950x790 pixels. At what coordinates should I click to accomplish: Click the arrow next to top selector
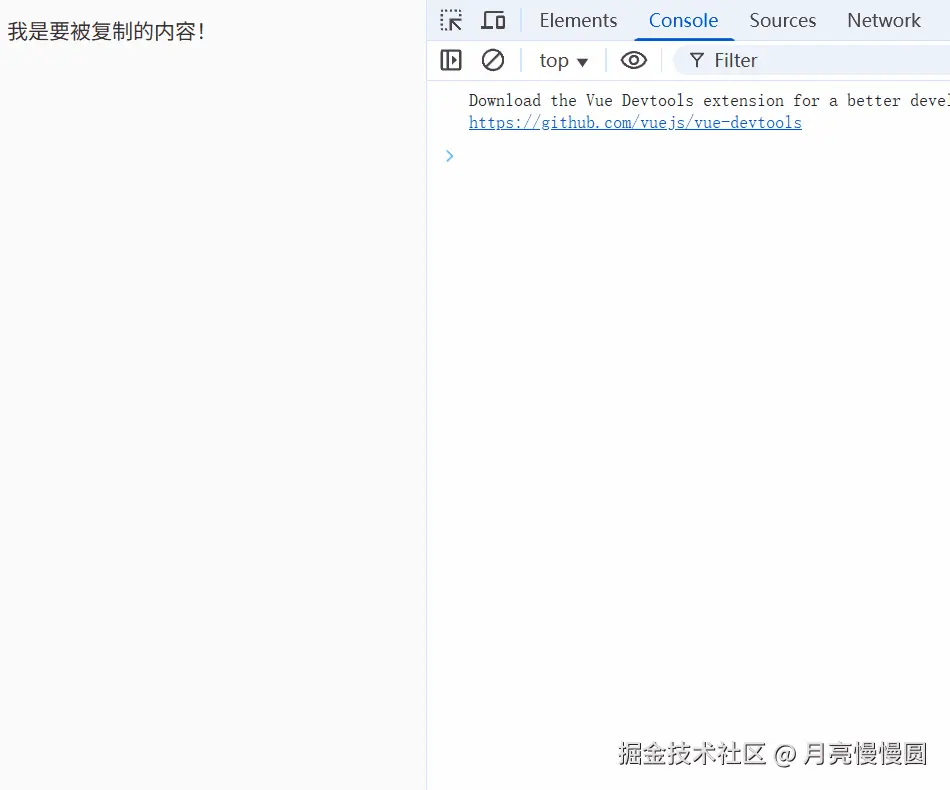[x=582, y=61]
